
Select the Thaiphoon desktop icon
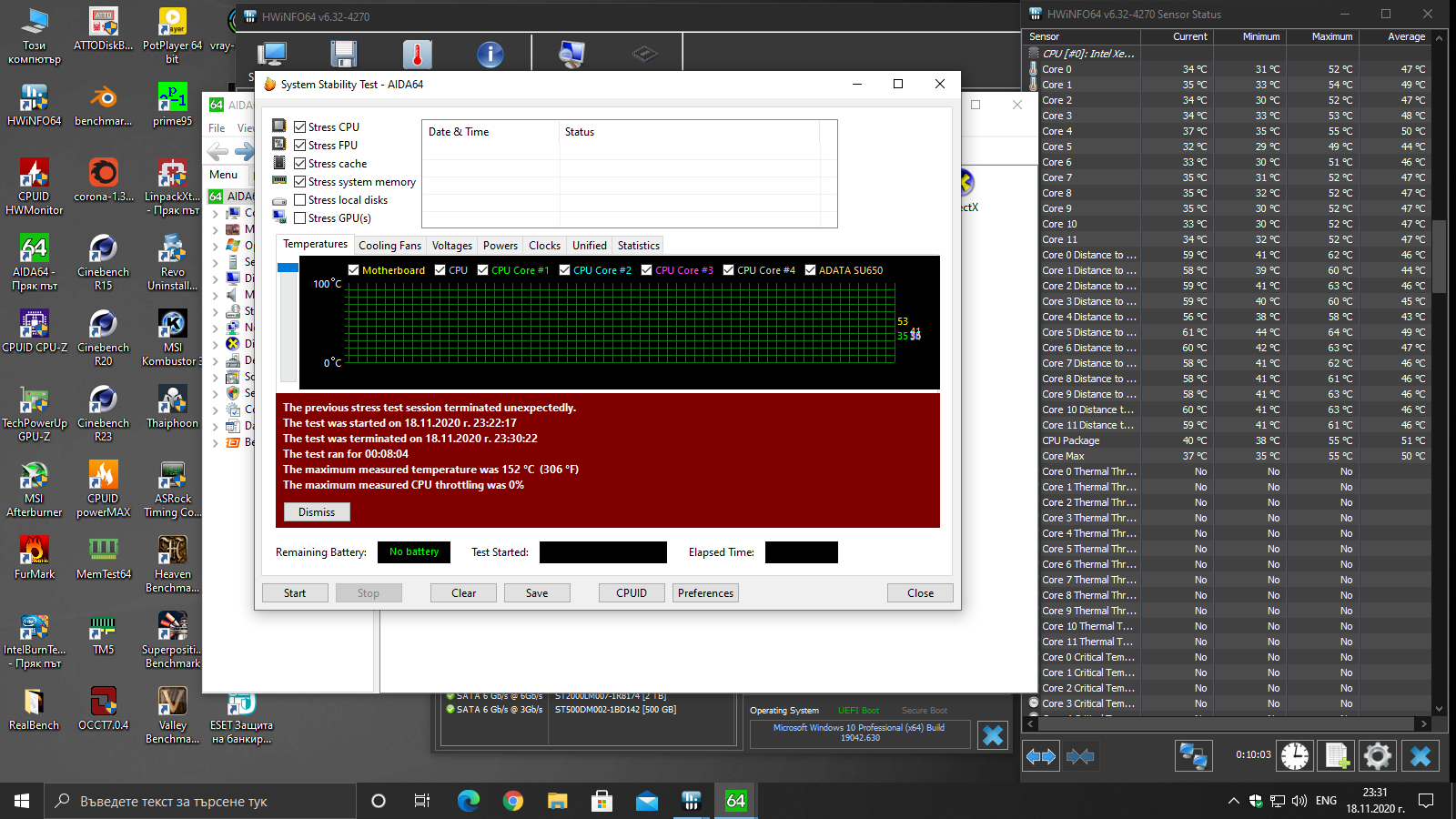click(172, 407)
